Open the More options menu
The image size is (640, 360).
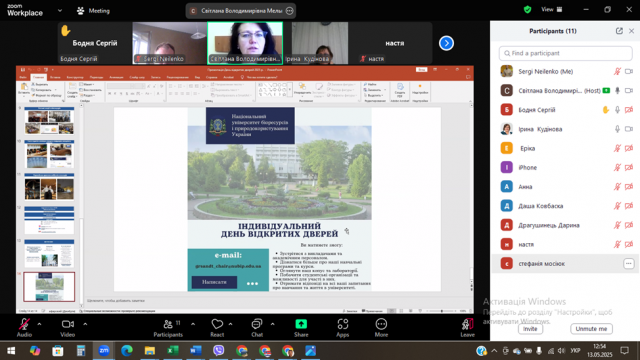[x=381, y=327]
